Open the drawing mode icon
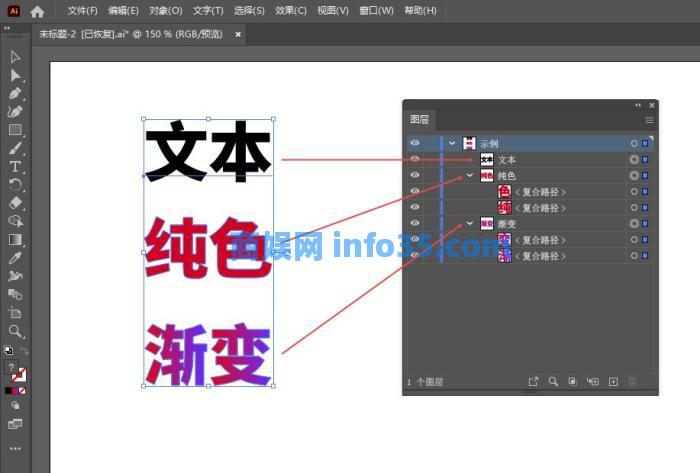Viewport: 700px width, 473px height. (x=15, y=405)
